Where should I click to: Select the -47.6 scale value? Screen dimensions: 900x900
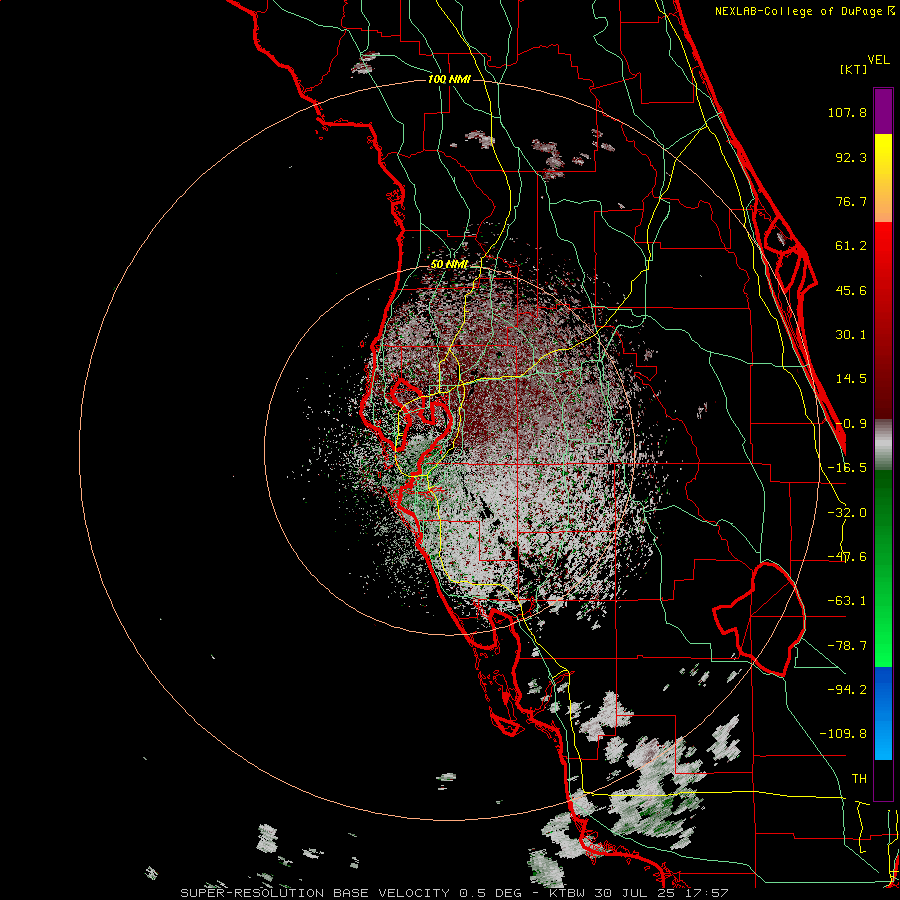pos(847,557)
